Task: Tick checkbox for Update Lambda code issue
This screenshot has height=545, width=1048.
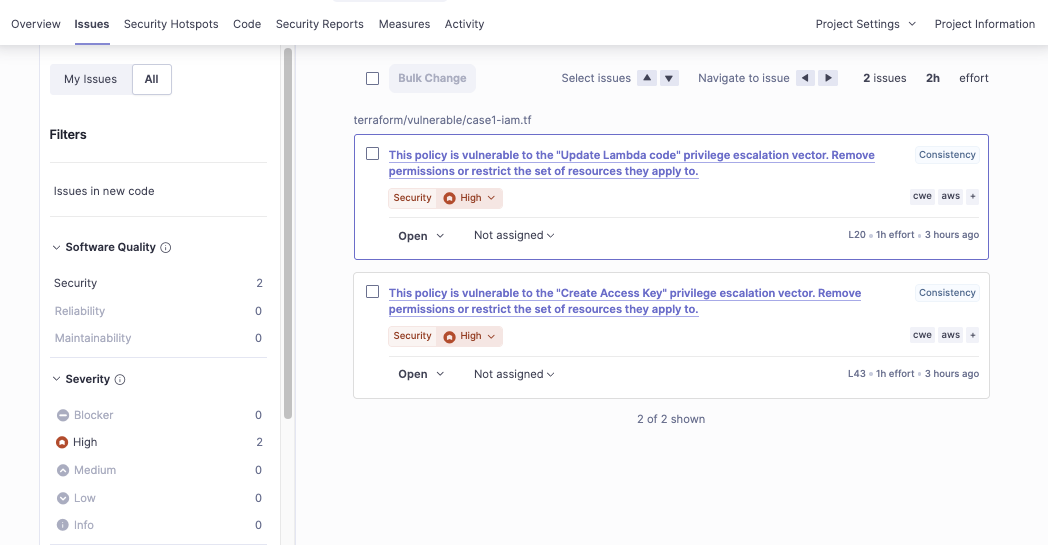Action: pos(372,154)
